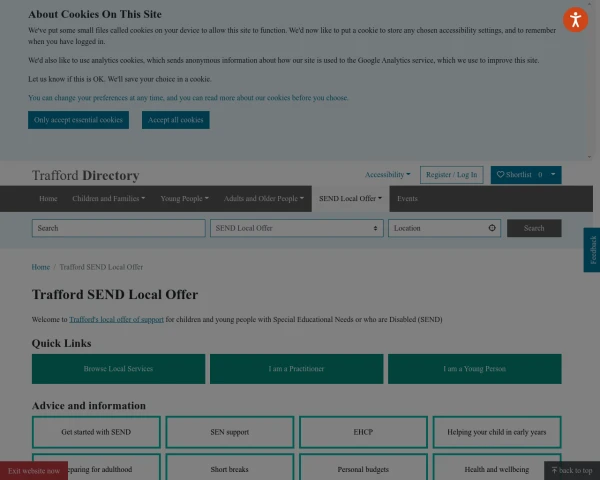Click the back to top button
600x480 pixels.
point(571,470)
